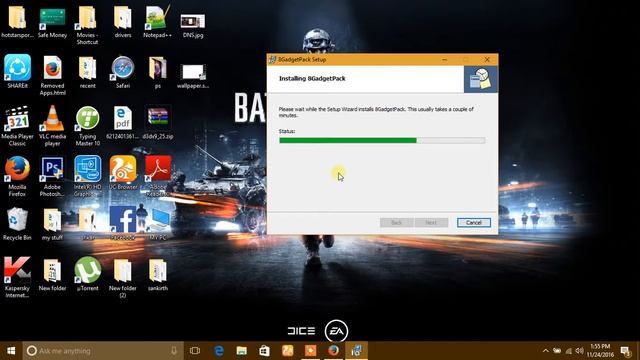Open the volume control in tray
Viewport: 640px width, 360px height.
coord(580,351)
